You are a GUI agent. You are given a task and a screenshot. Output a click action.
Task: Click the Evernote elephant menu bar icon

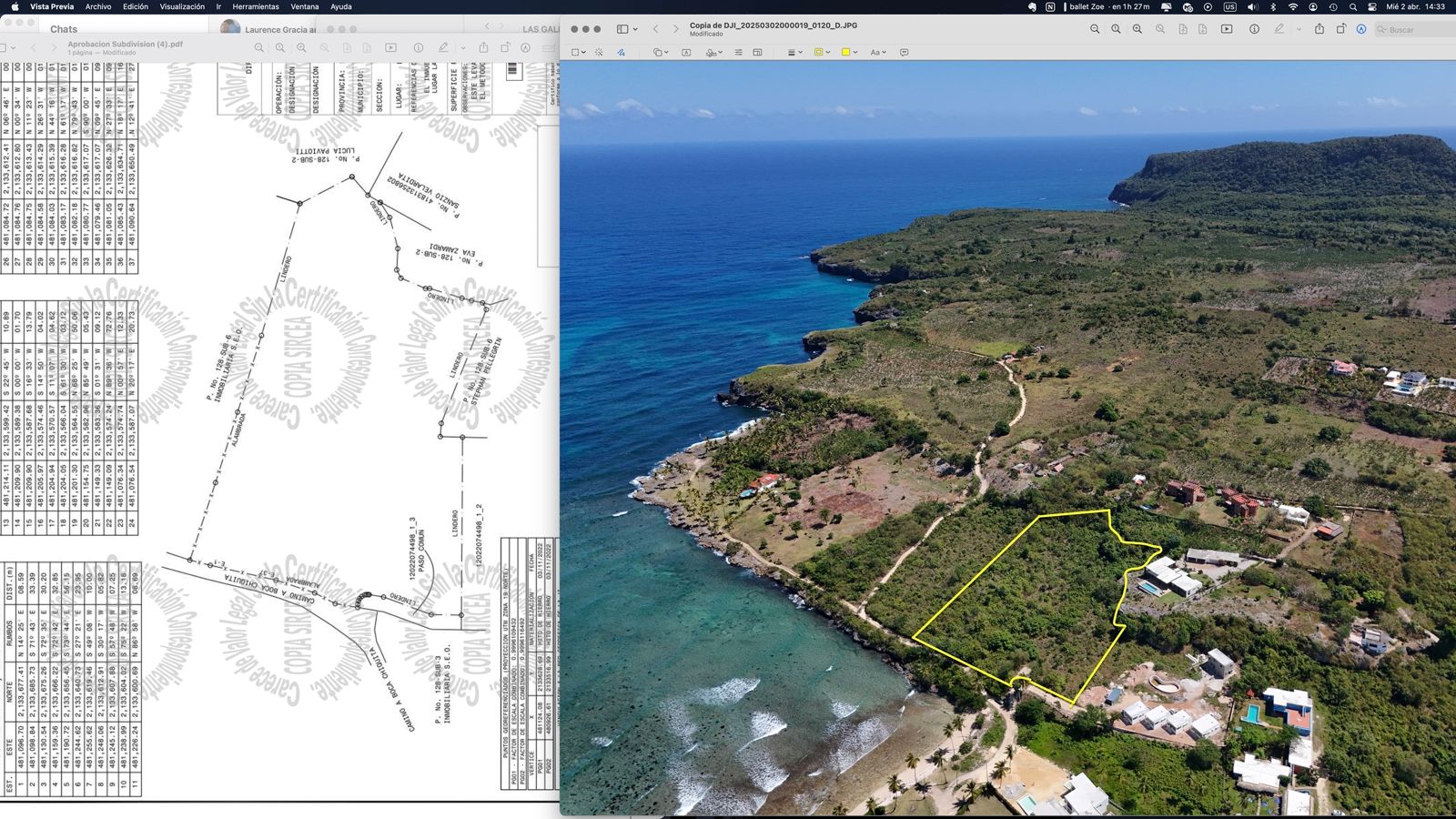click(x=1032, y=6)
